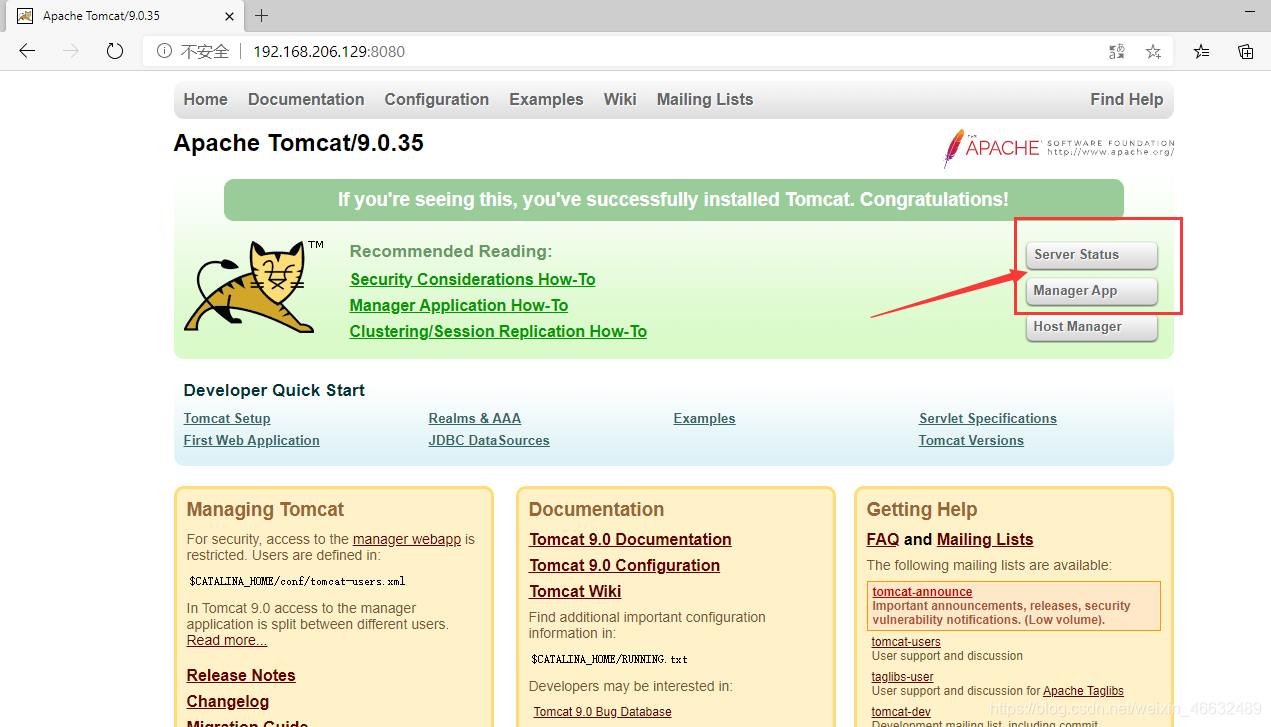Open the tomcat-users mailing list link
This screenshot has height=727, width=1271.
(906, 642)
